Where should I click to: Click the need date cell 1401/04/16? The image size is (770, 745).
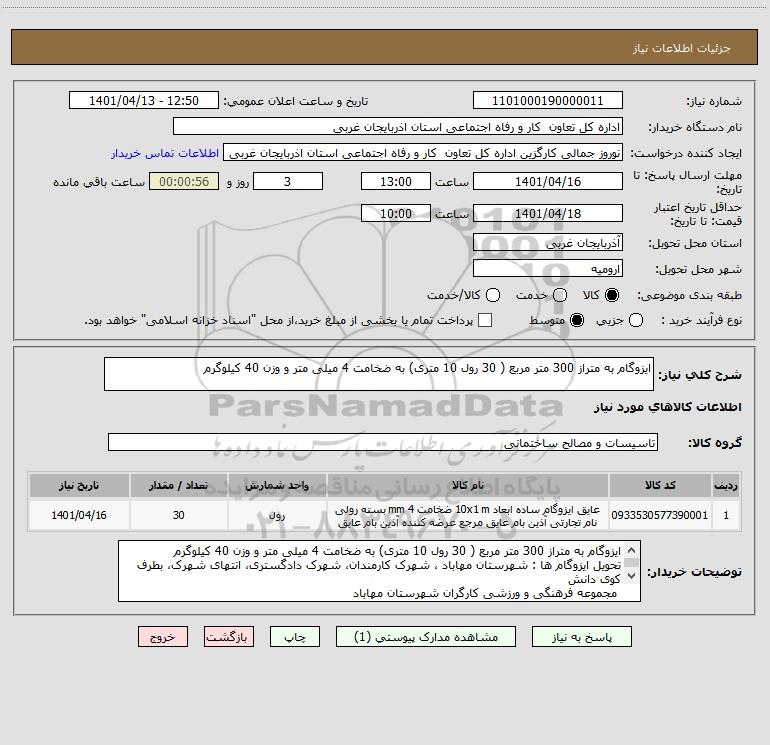click(x=79, y=515)
